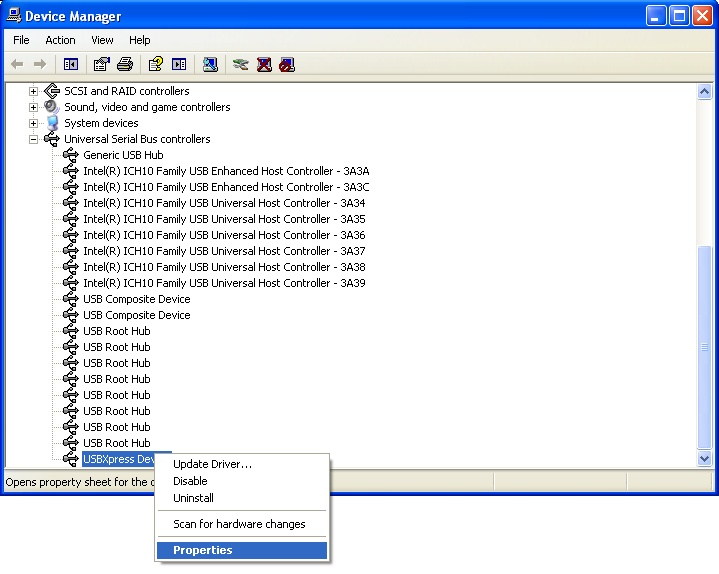This screenshot has width=719, height=574.
Task: Open the View menu
Action: point(102,40)
